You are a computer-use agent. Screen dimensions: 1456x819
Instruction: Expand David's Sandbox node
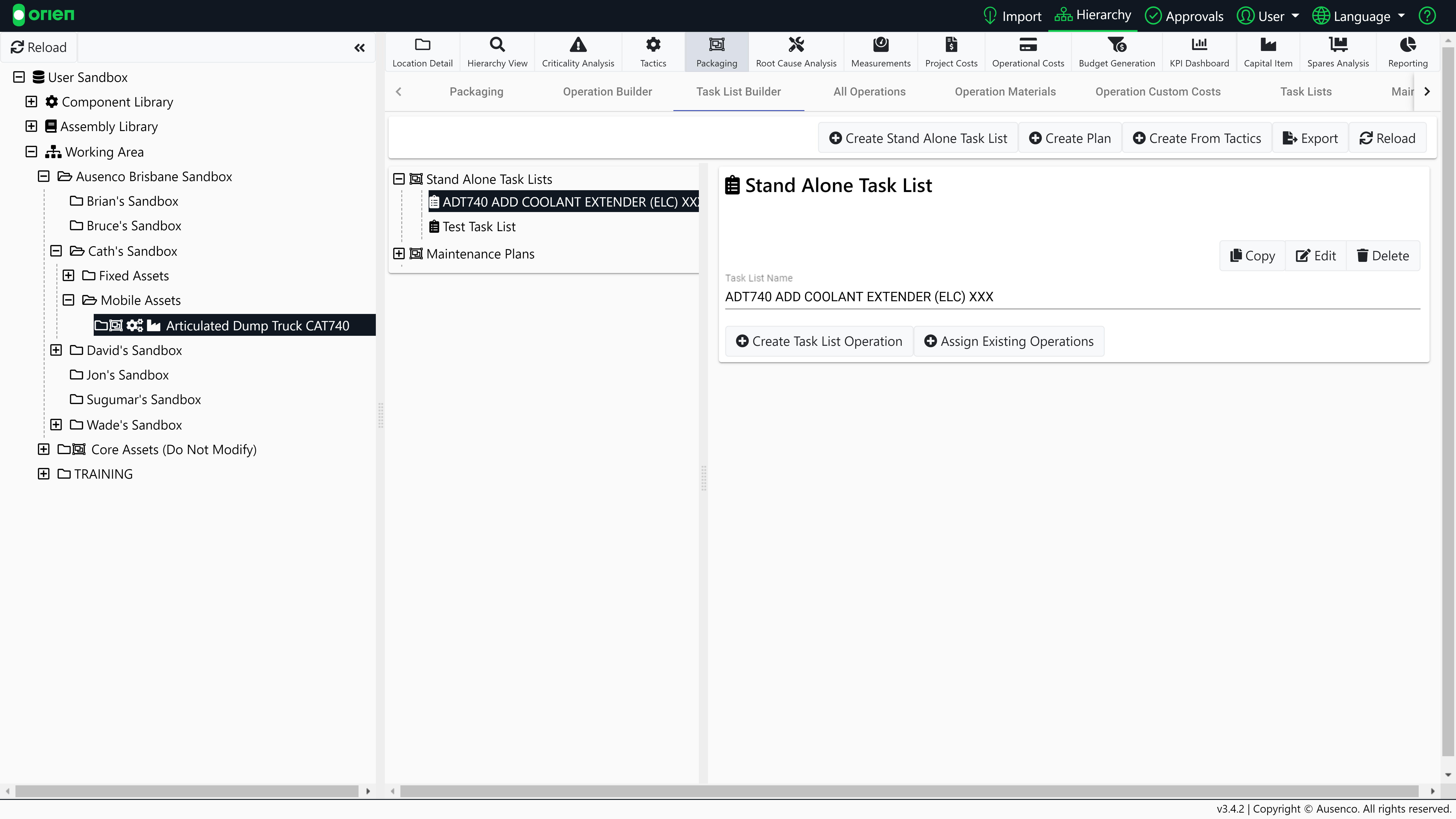(x=56, y=350)
